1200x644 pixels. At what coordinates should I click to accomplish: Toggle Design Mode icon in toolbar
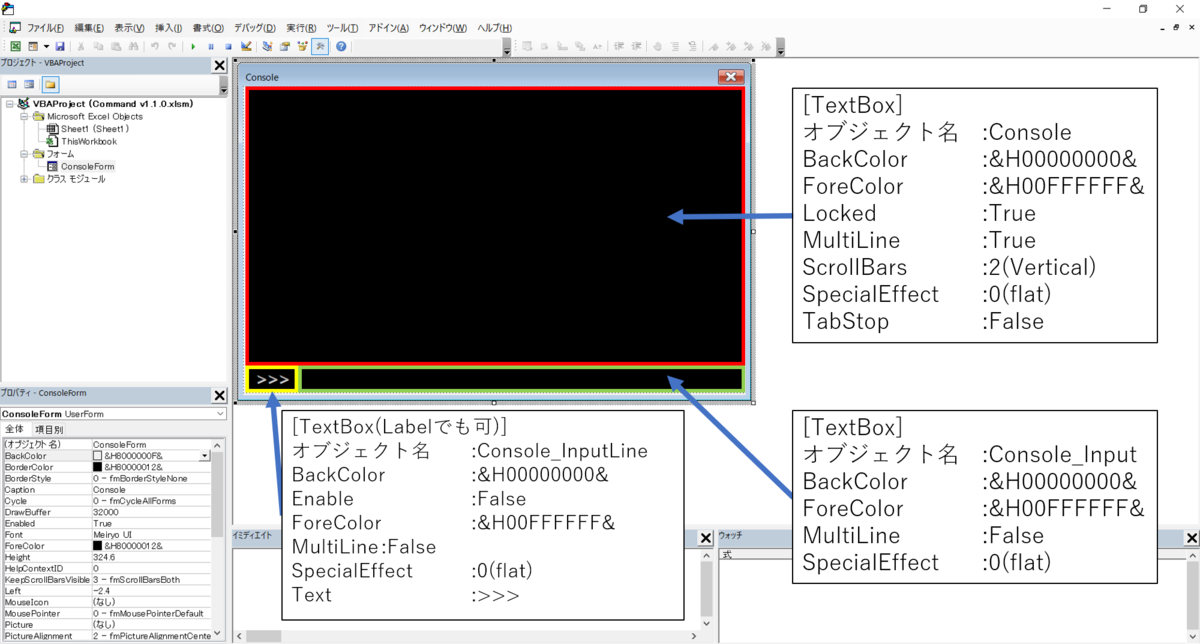pos(246,46)
